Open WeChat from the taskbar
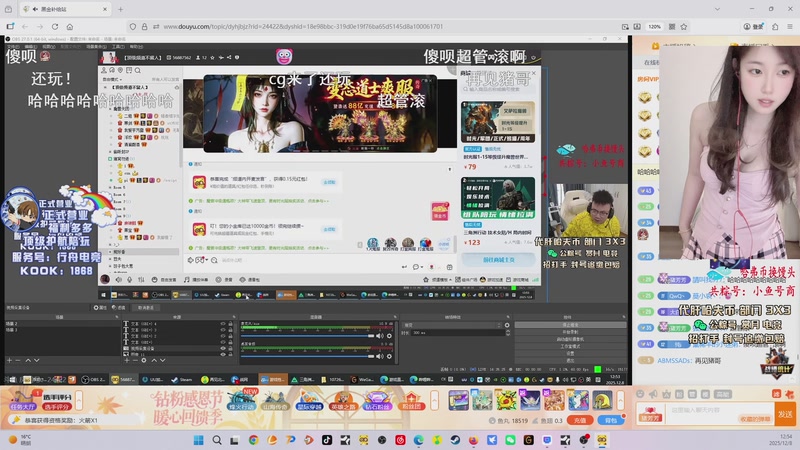This screenshot has height=450, width=800. click(510, 440)
